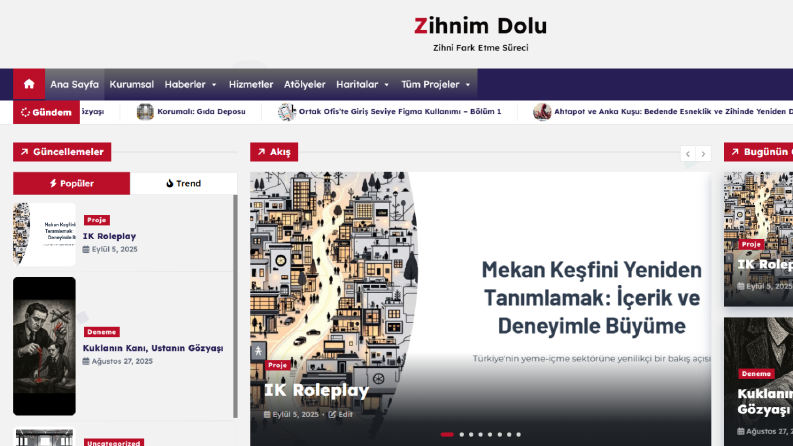Click the accessibility figure icon on slider
Viewport: 793px width, 446px height.
click(258, 350)
